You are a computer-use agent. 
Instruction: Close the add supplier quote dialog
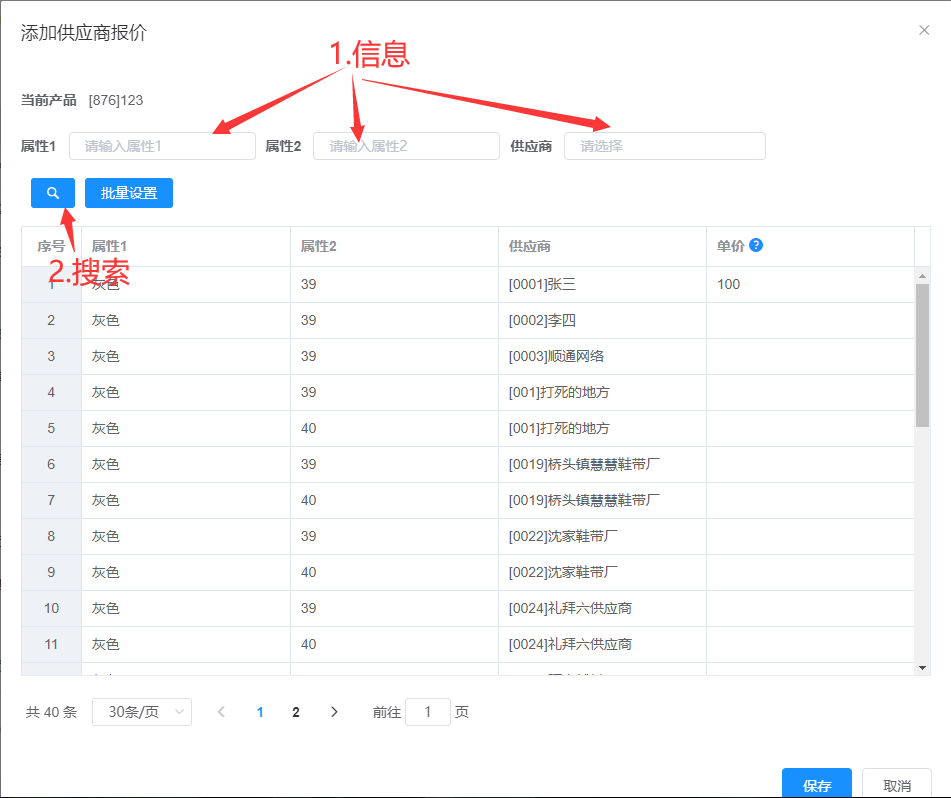coord(924,30)
